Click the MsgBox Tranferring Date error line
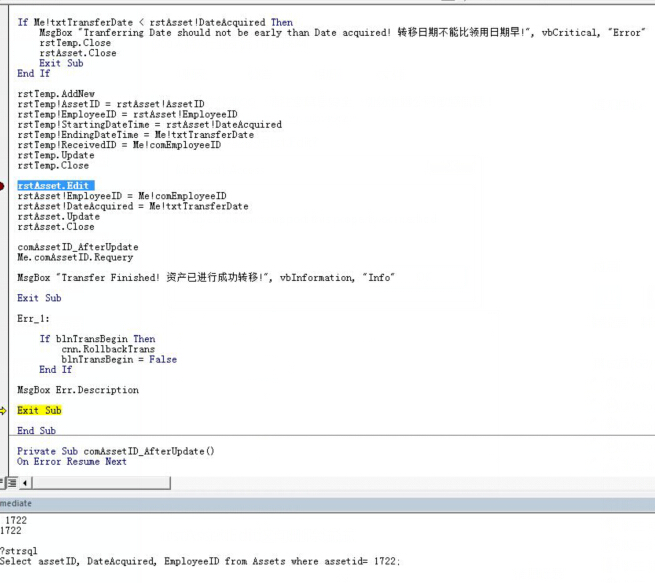The width and height of the screenshot is (655, 583). click(x=342, y=33)
